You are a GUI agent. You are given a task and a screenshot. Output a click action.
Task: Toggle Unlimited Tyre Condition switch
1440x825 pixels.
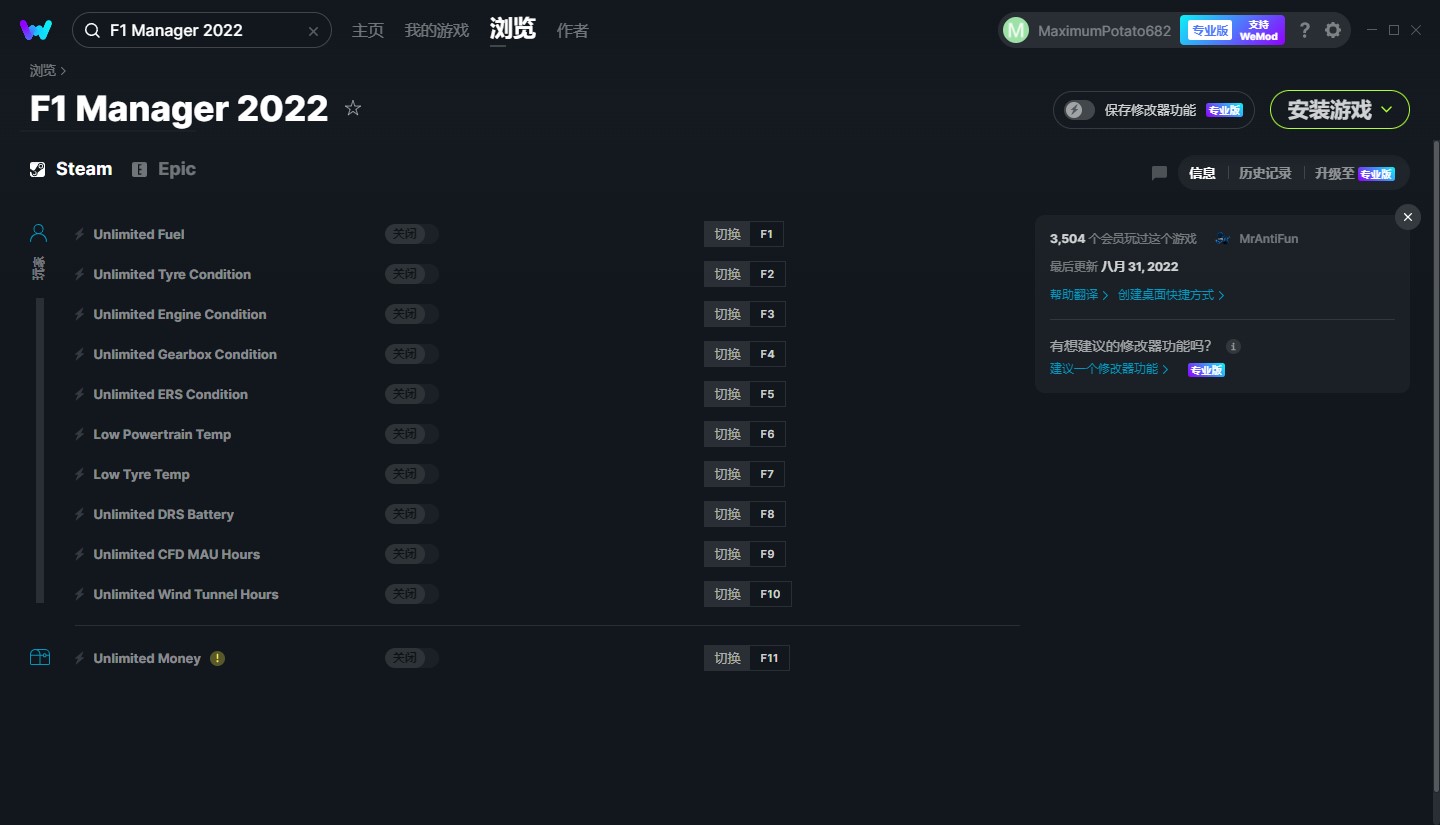[x=412, y=274]
